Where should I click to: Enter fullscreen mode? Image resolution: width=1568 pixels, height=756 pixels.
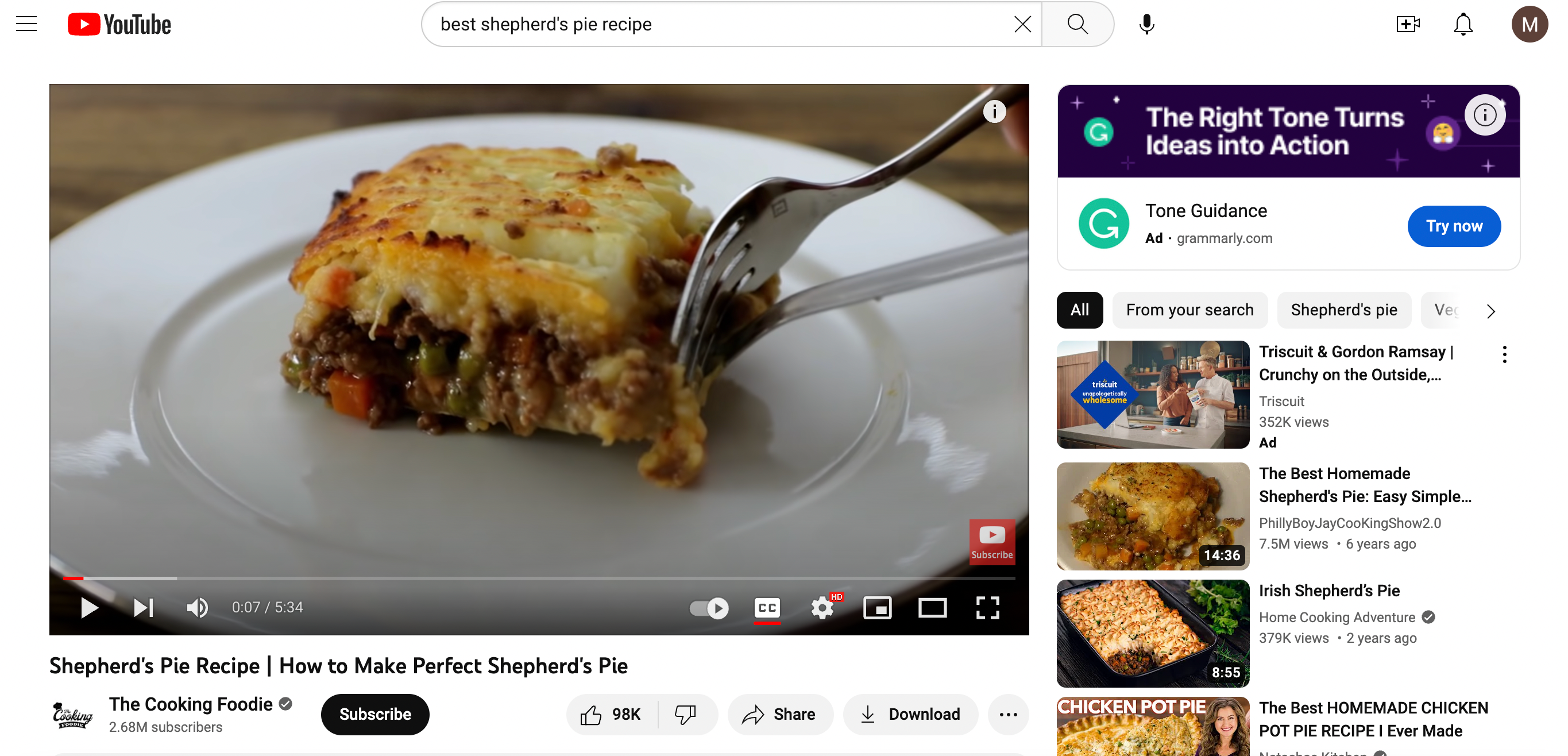pyautogui.click(x=987, y=607)
